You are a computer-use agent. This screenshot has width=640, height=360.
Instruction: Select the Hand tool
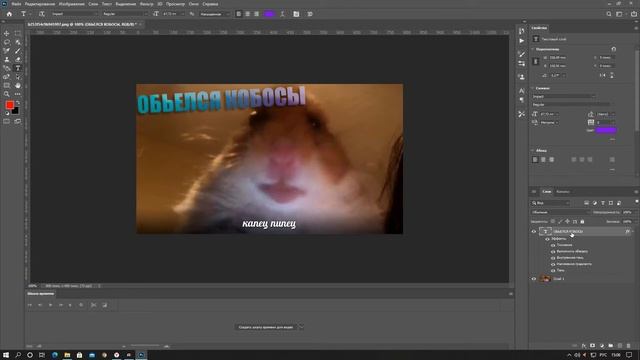18,85
